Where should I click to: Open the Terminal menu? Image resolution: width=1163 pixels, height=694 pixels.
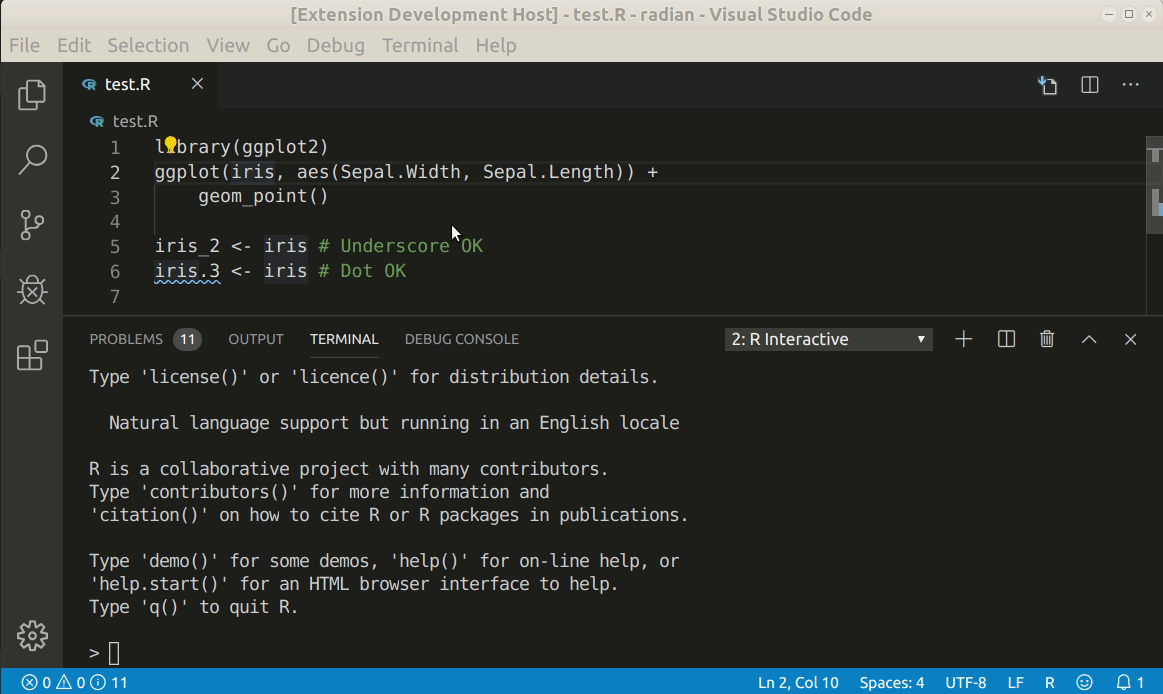(420, 45)
